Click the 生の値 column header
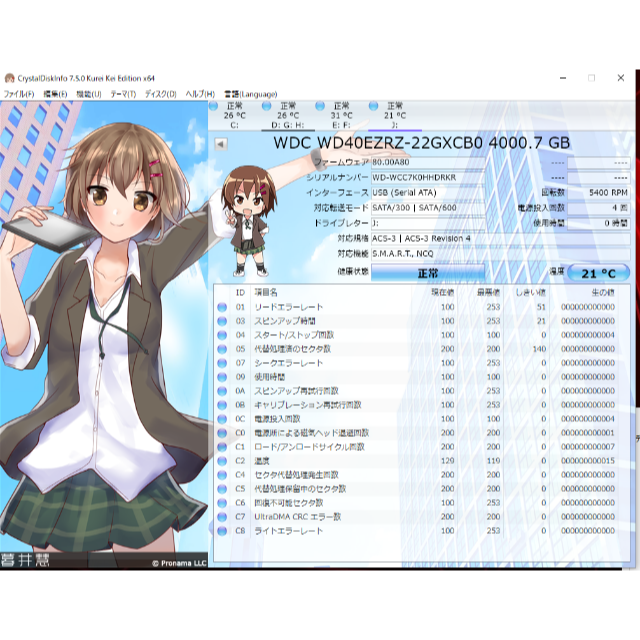Screen dimensions: 640x640 point(603,292)
